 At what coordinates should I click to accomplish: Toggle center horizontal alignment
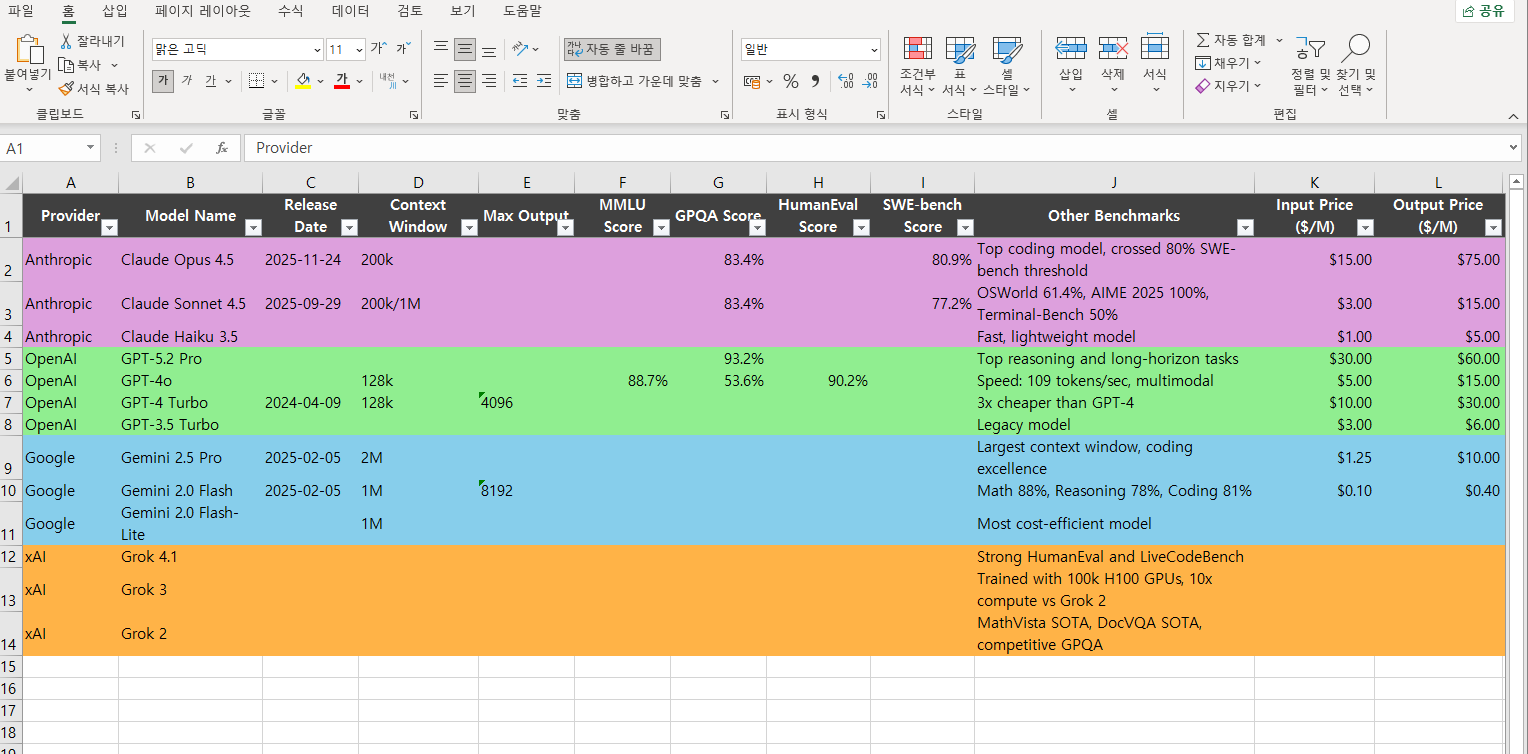(465, 81)
